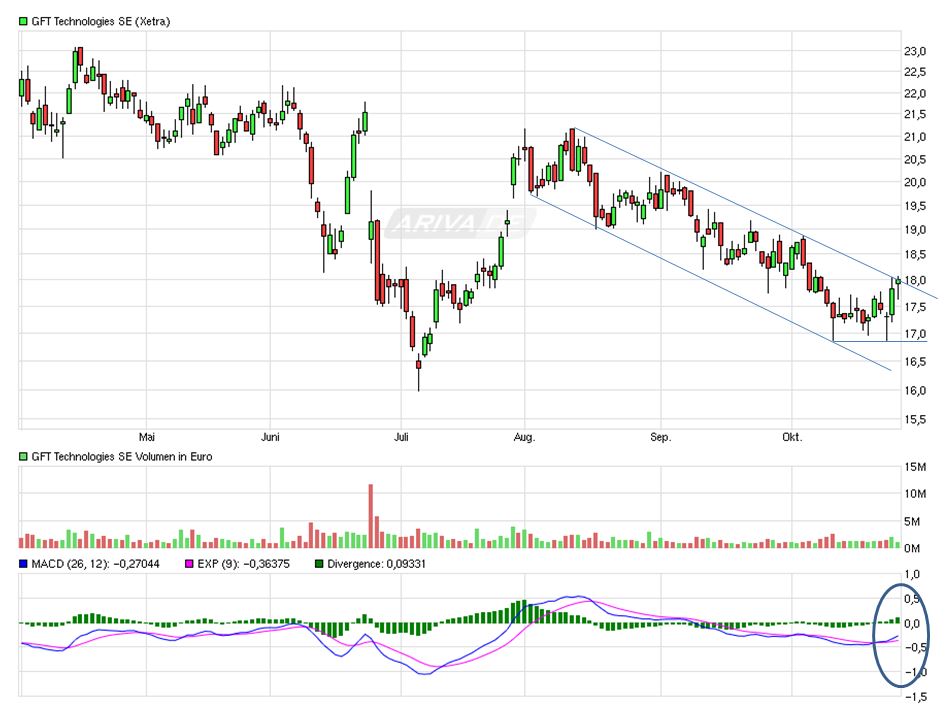Click the Okt. month axis label
The width and height of the screenshot is (951, 714).
[792, 437]
